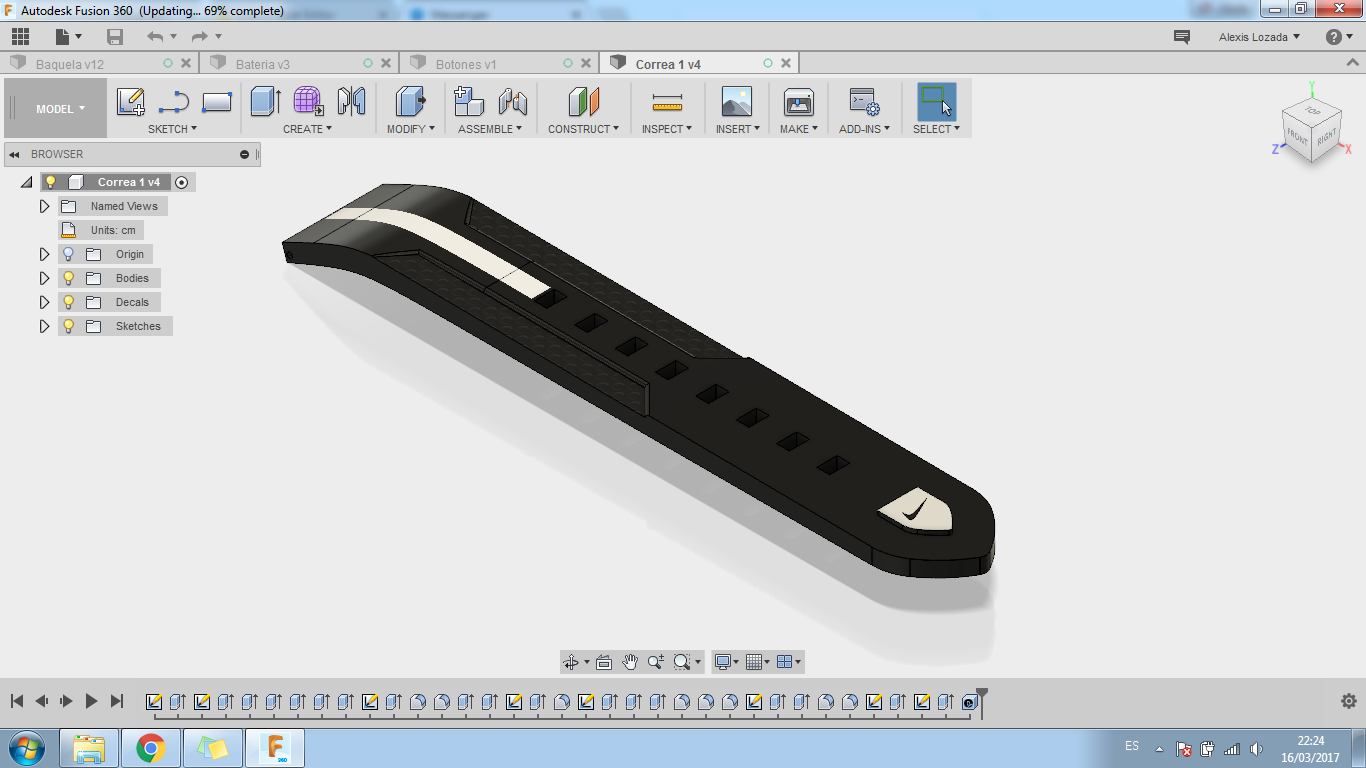1366x768 pixels.
Task: Open Scripts and Add-Ins icon
Action: click(864, 102)
